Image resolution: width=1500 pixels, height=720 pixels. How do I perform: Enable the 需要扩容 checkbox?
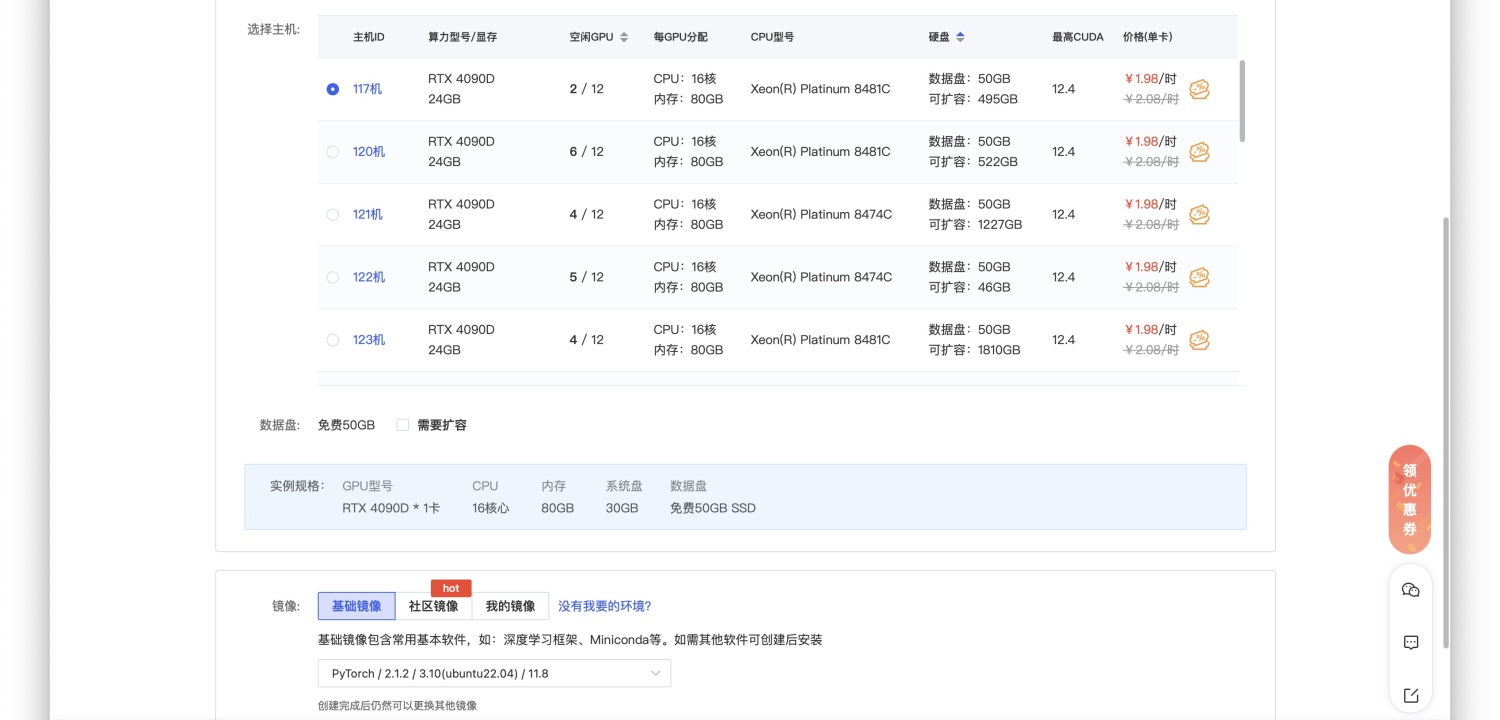pos(402,425)
